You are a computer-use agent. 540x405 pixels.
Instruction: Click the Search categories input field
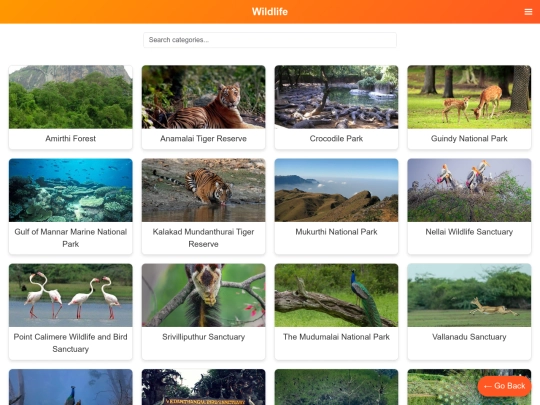270,40
